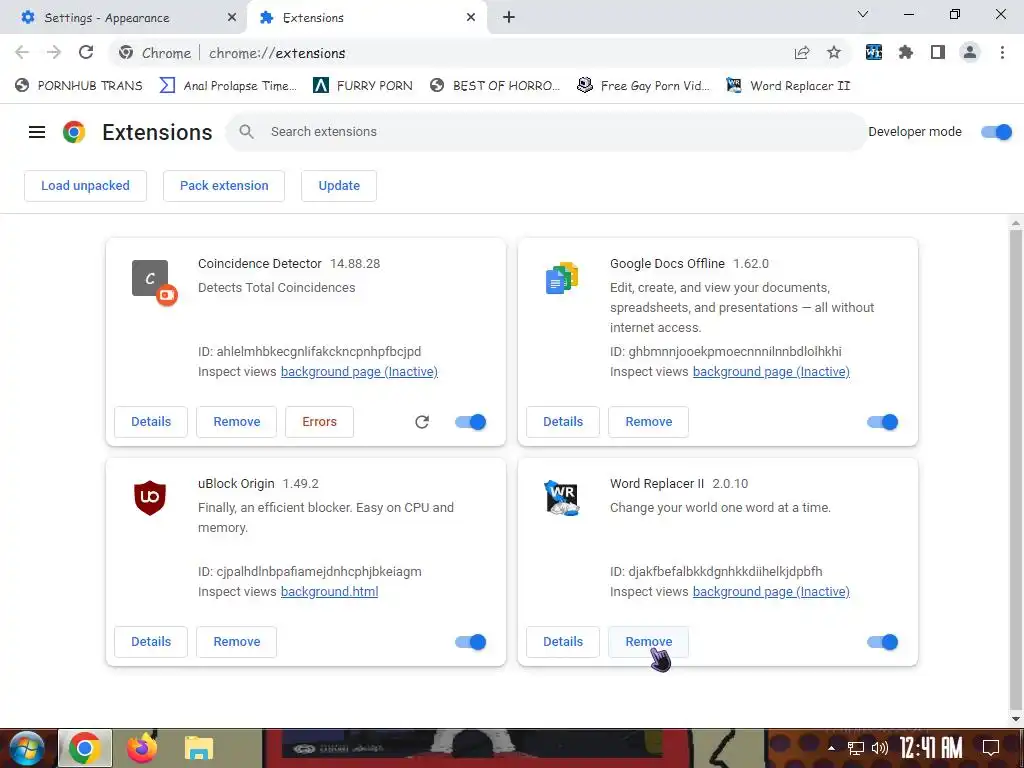Click Pack extension button
1024x768 pixels.
tap(224, 186)
